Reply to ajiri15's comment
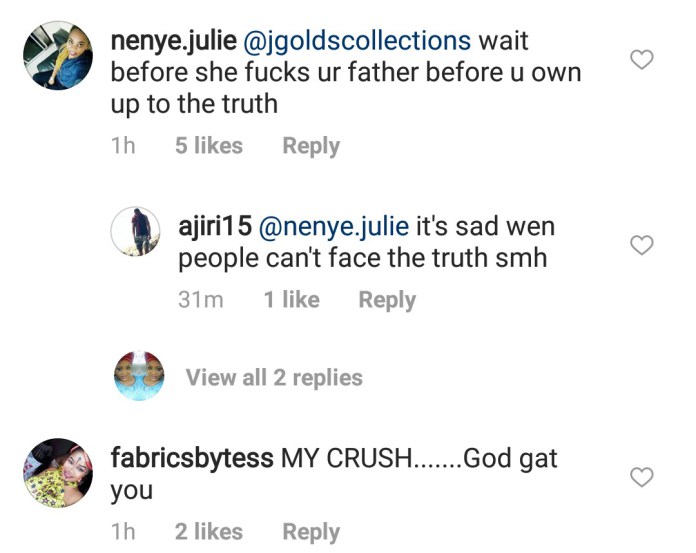 [387, 299]
